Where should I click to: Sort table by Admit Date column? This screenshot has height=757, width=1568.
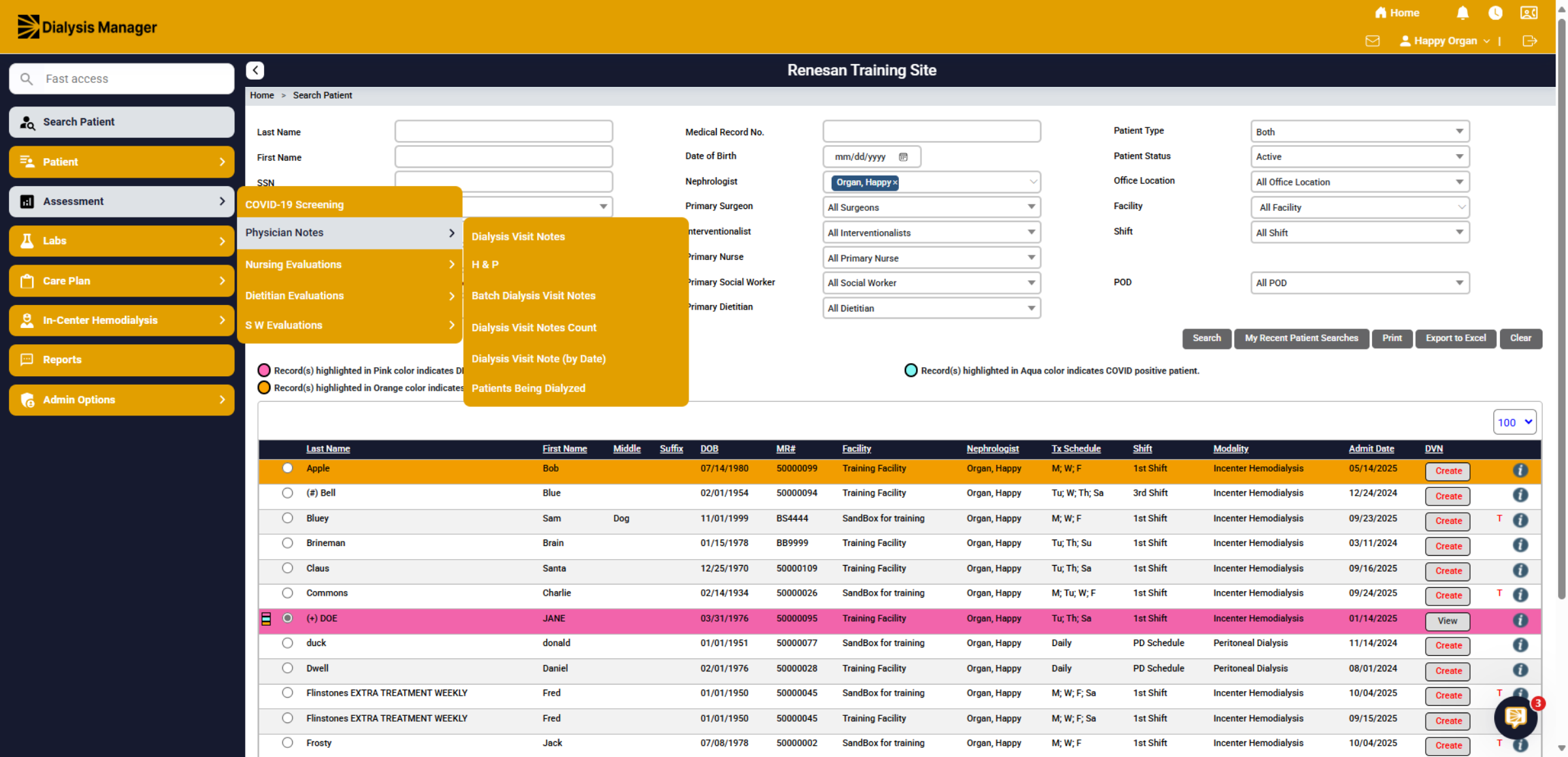click(1371, 449)
